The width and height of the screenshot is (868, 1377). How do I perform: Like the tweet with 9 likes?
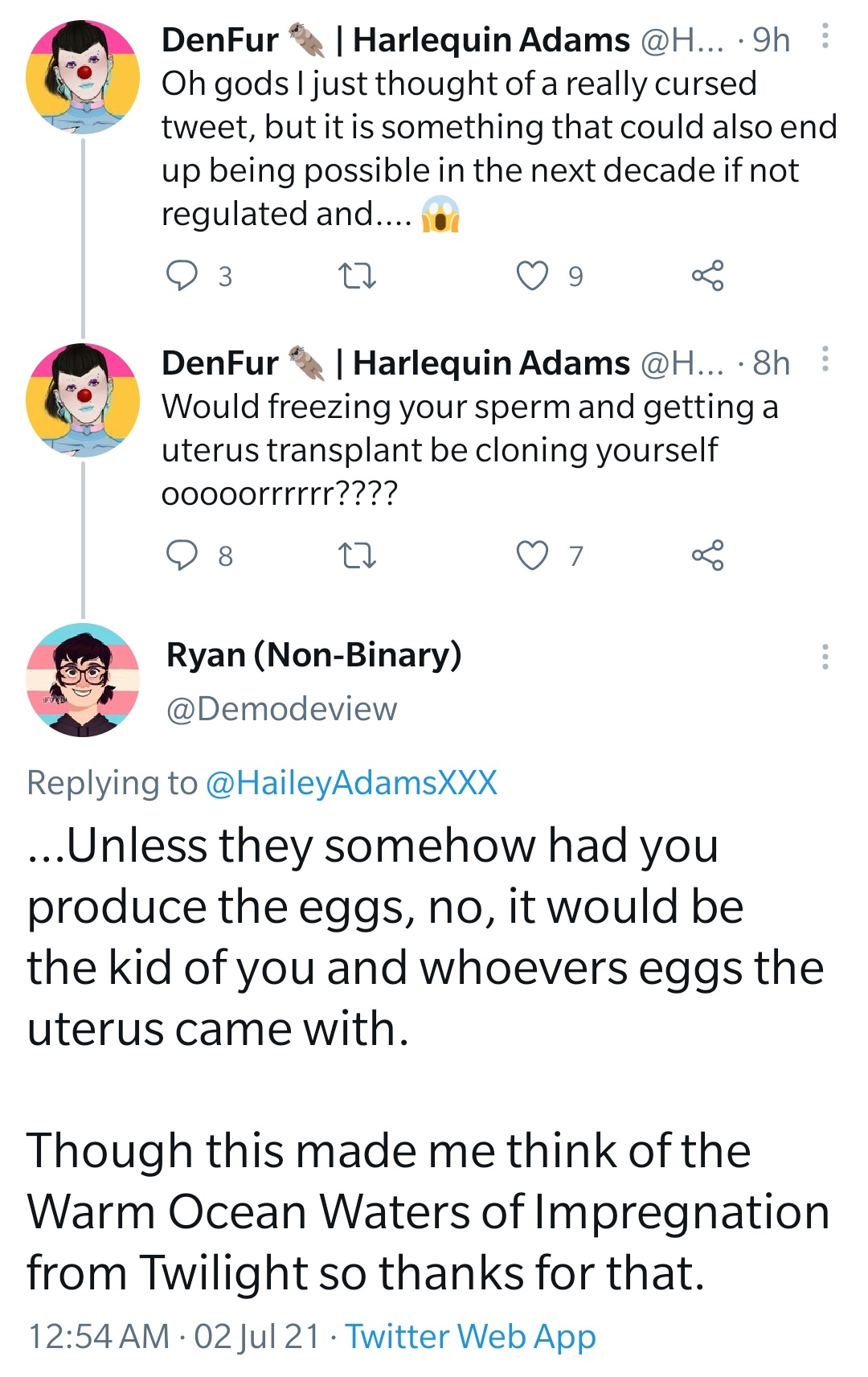[532, 276]
